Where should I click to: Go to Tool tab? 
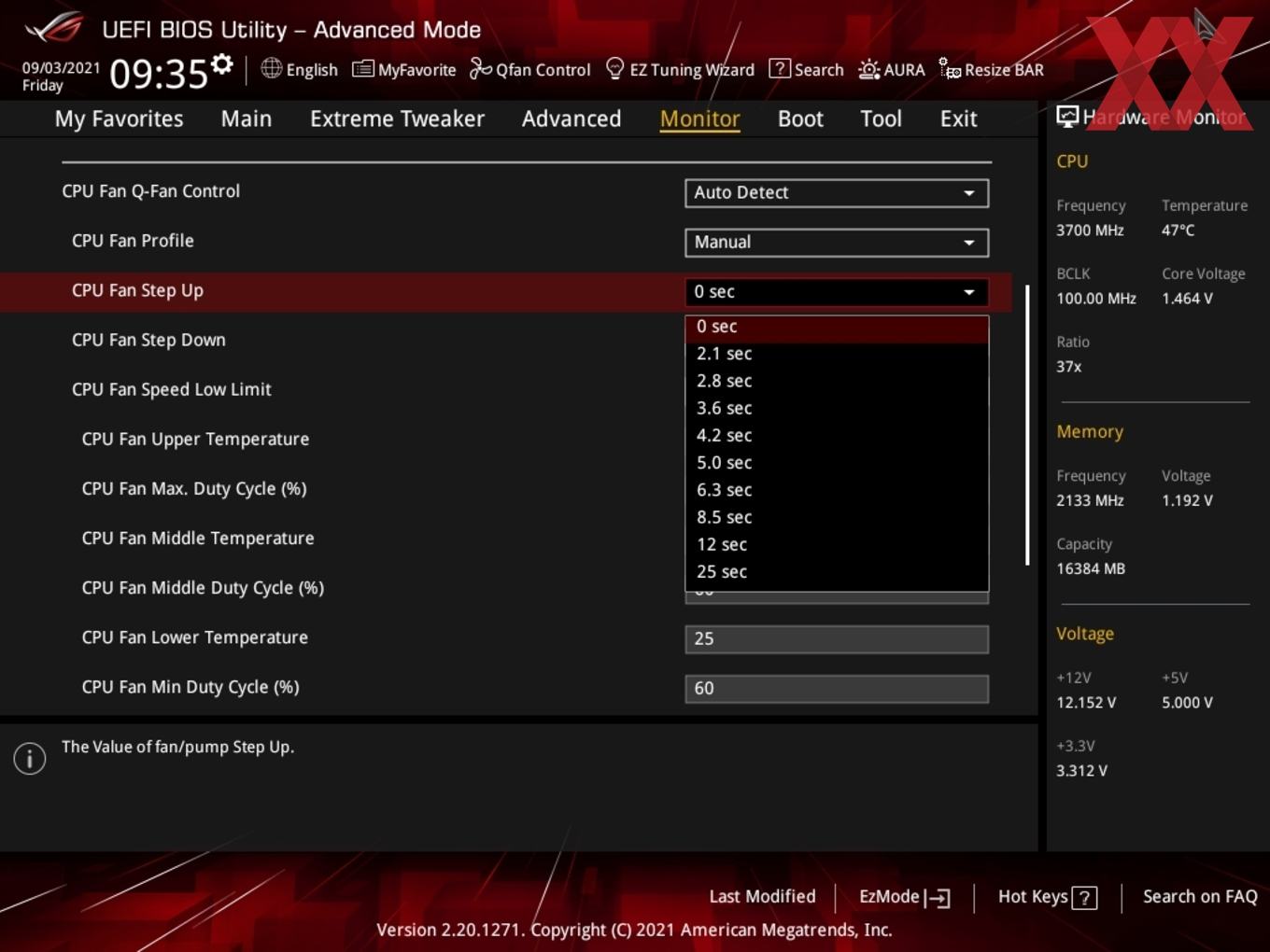881,119
